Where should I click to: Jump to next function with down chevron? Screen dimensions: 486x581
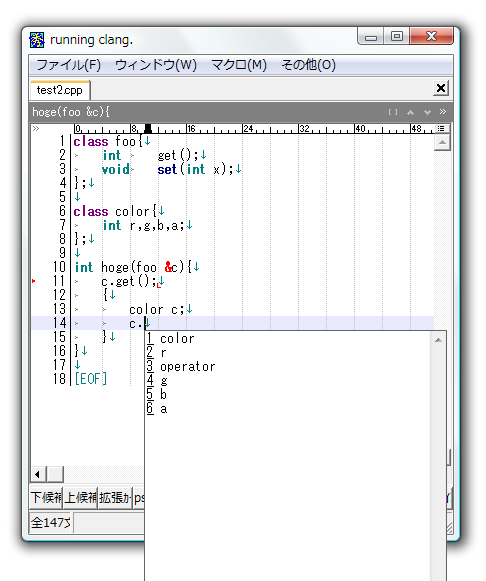[x=427, y=112]
